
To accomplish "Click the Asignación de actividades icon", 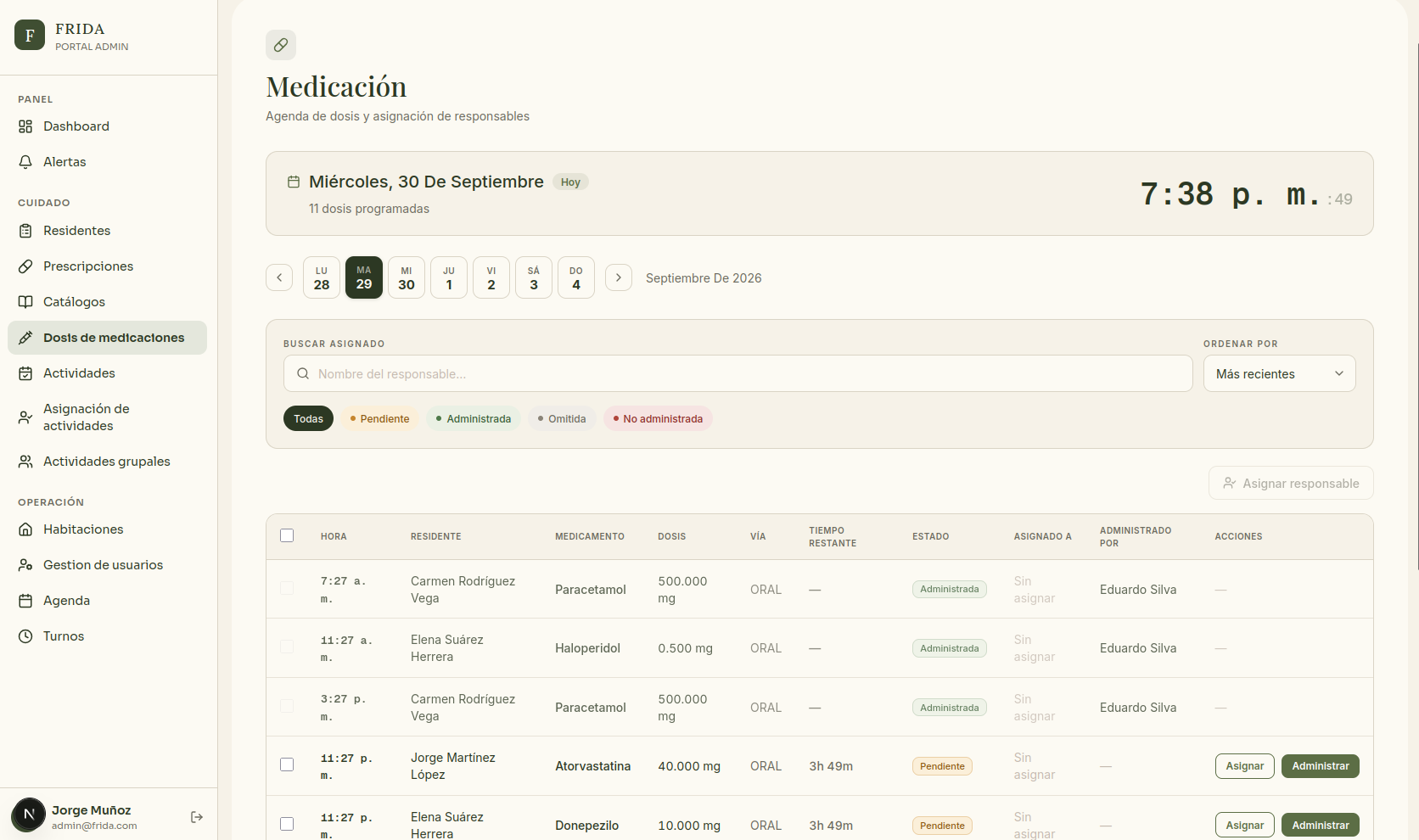I will tap(25, 417).
